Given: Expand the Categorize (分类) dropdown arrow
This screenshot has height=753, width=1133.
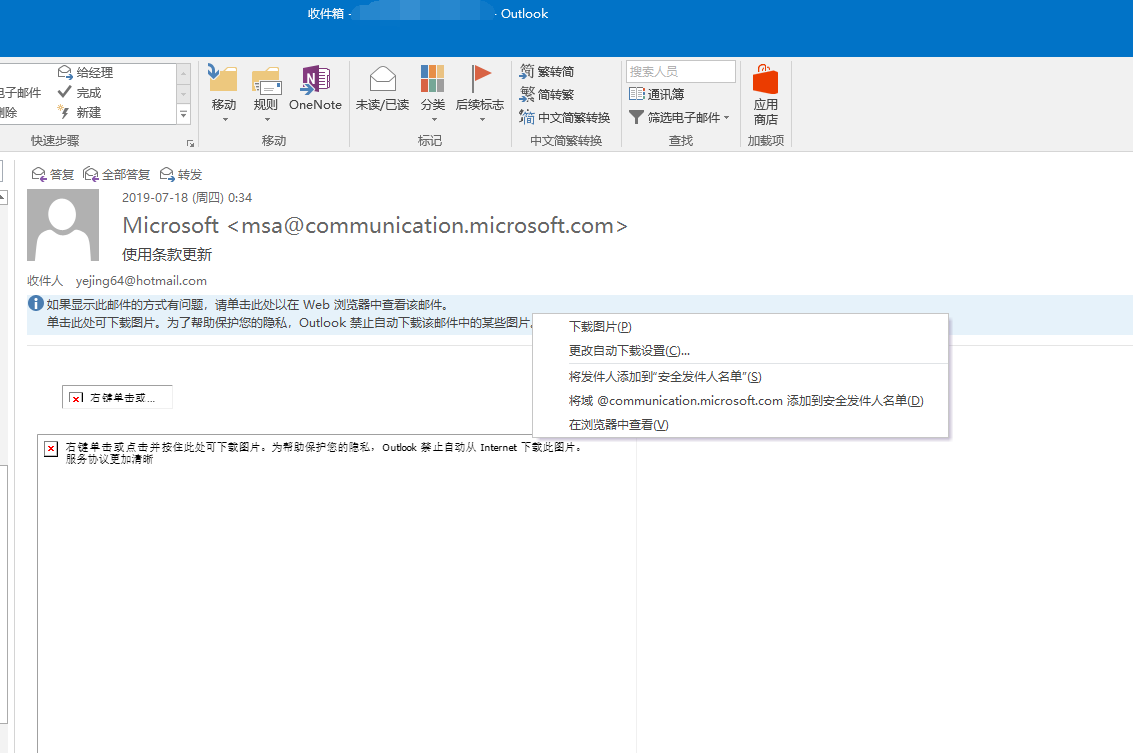Looking at the screenshot, I should pos(434,120).
